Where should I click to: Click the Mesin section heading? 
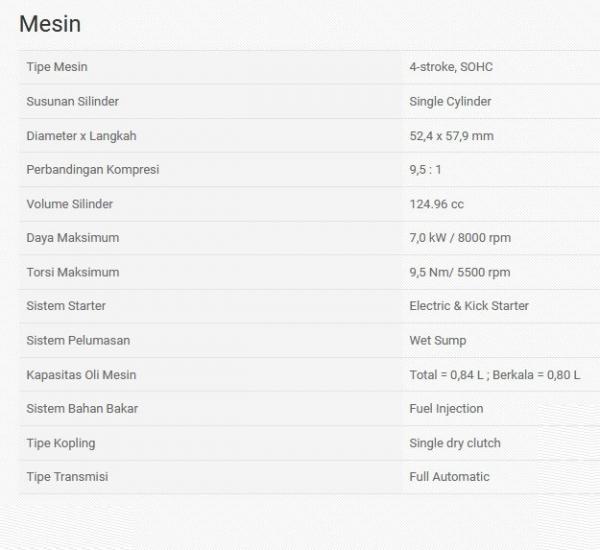tap(50, 24)
